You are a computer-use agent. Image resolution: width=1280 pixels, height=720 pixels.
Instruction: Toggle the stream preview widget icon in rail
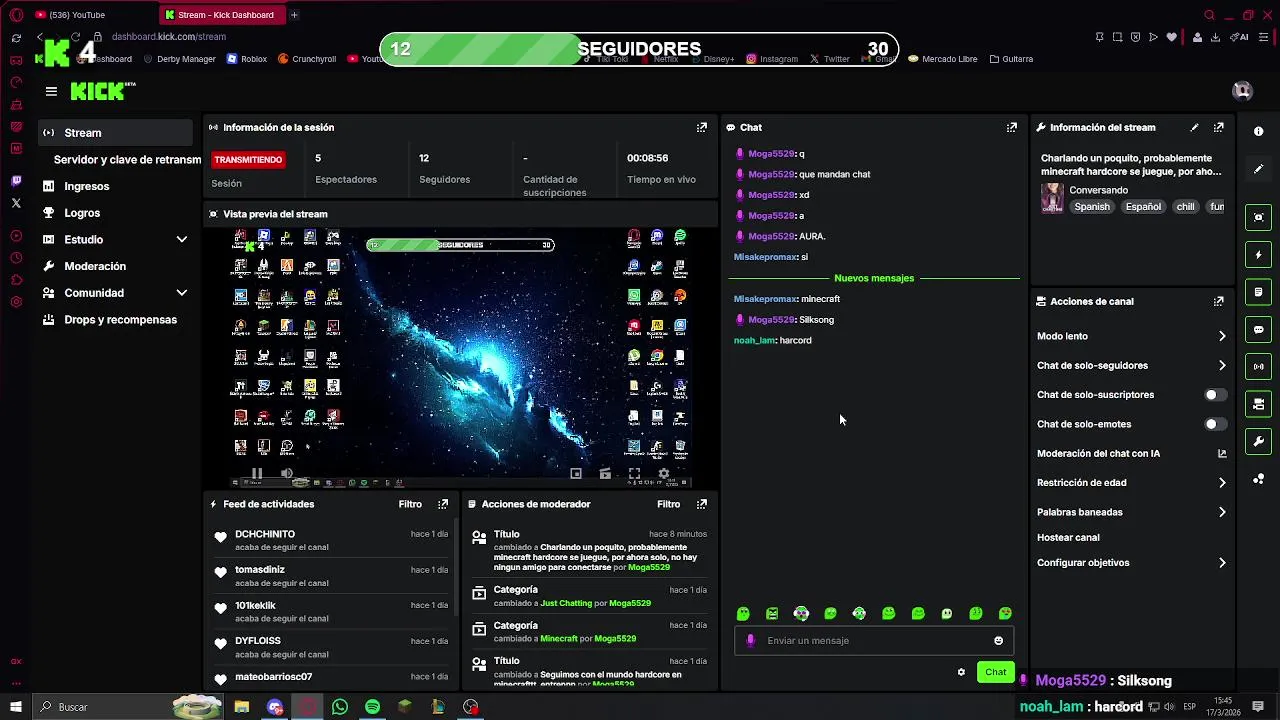(1259, 218)
